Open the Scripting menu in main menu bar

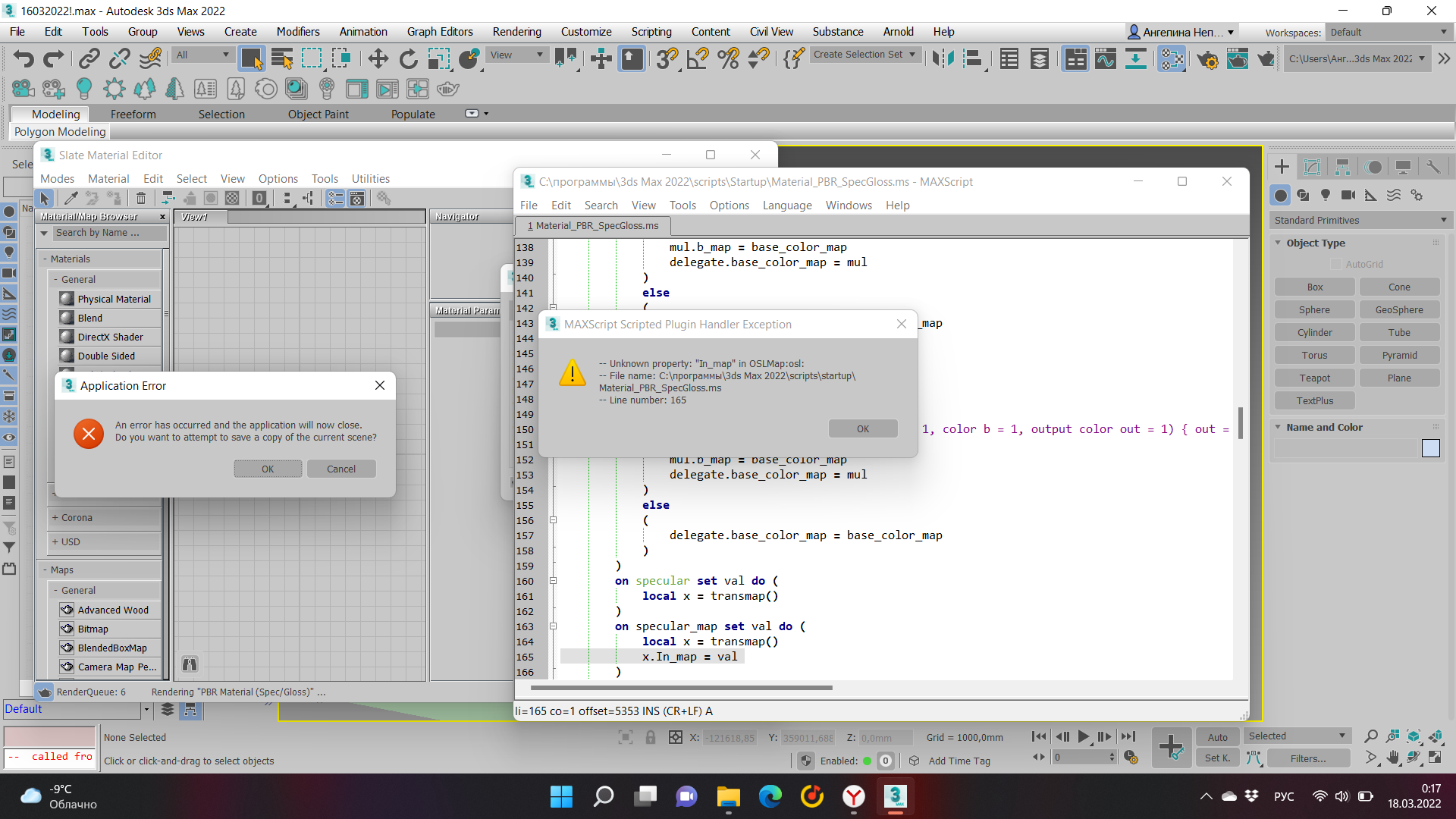pos(651,32)
